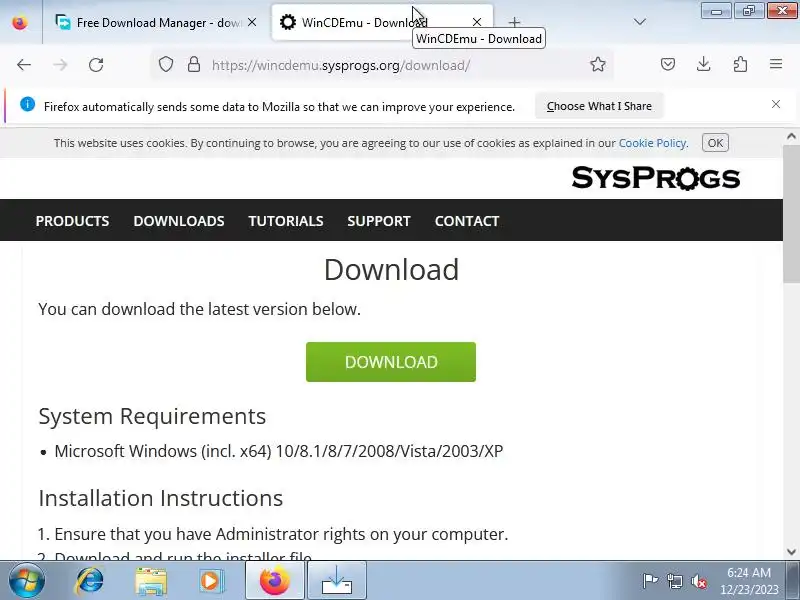Open the download manager taskbar icon
The image size is (800, 600).
pos(337,581)
